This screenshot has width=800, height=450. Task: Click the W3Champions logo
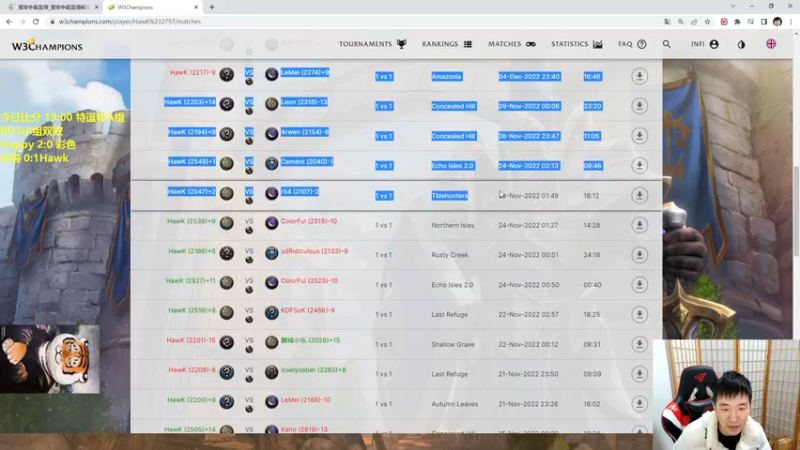click(x=47, y=45)
